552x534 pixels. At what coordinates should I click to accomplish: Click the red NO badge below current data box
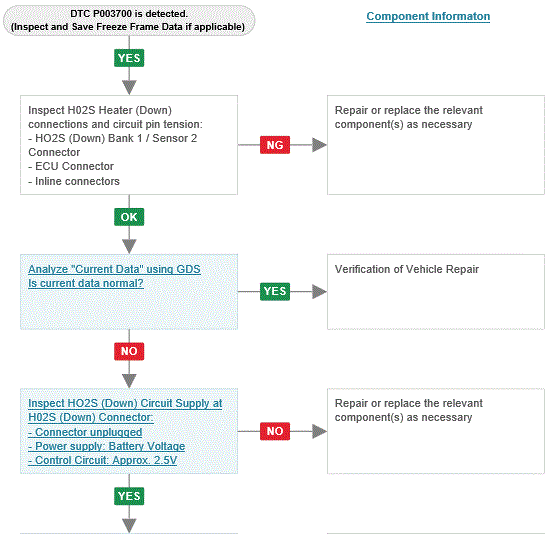click(129, 351)
